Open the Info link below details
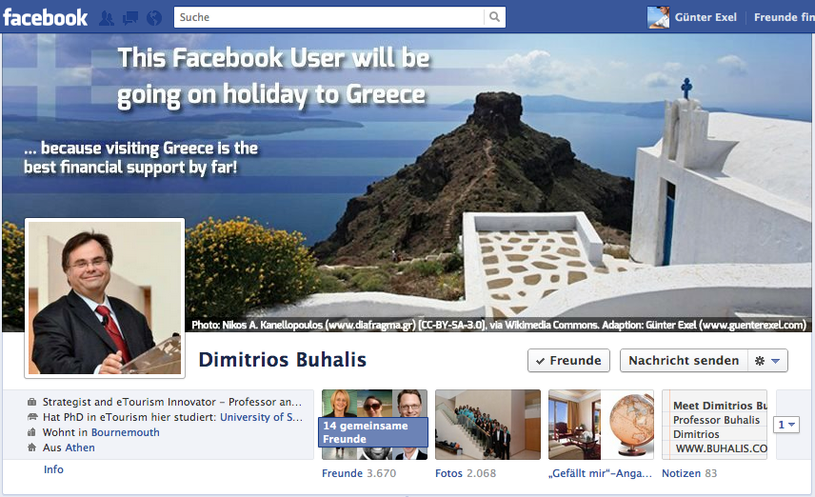The width and height of the screenshot is (815, 497). click(54, 469)
